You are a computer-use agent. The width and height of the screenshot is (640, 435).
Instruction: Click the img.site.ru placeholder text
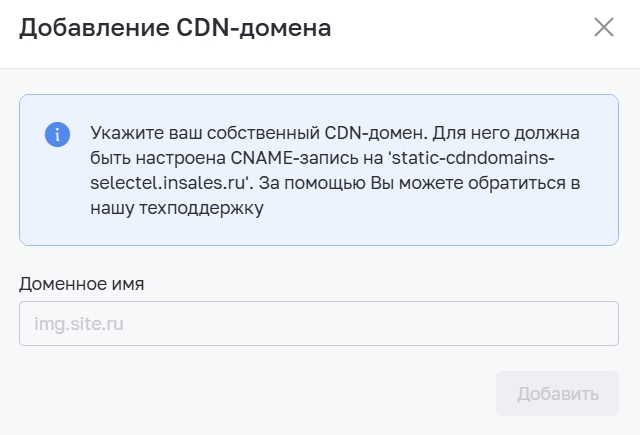coord(79,324)
